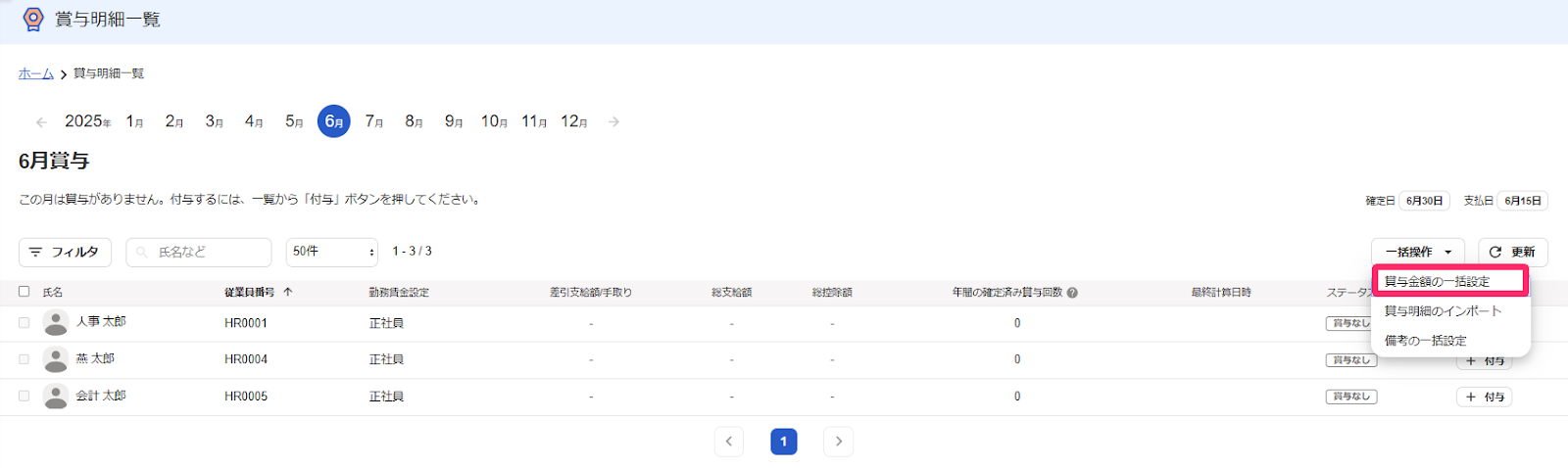Select the 3月 month tab

click(215, 121)
